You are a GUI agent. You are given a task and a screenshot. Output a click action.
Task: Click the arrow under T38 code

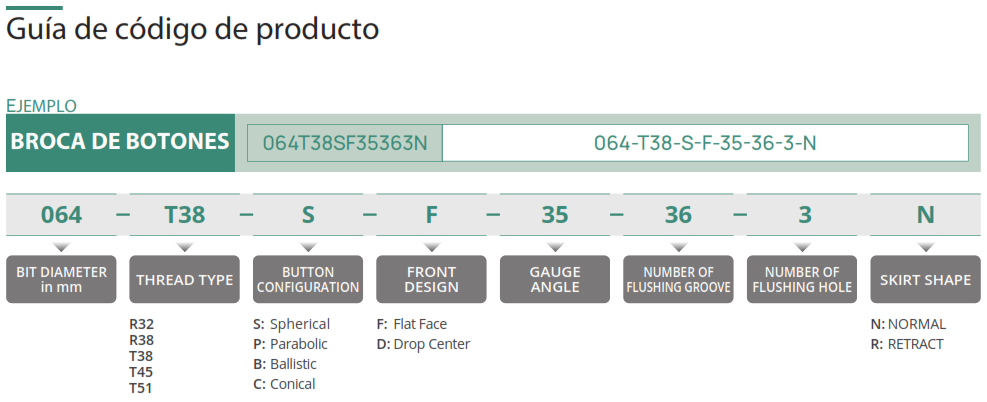[x=184, y=247]
